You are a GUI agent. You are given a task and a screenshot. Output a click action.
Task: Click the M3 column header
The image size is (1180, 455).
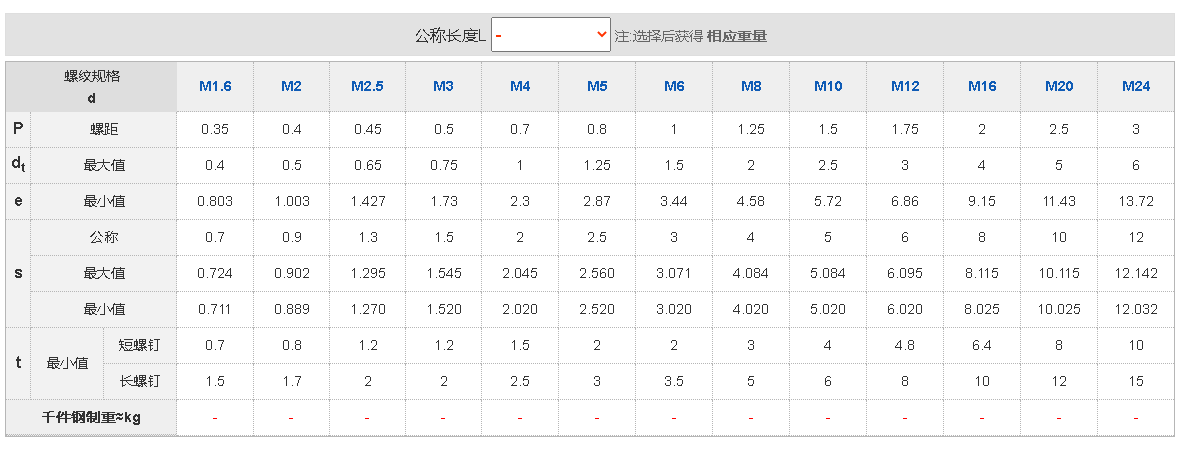443,87
